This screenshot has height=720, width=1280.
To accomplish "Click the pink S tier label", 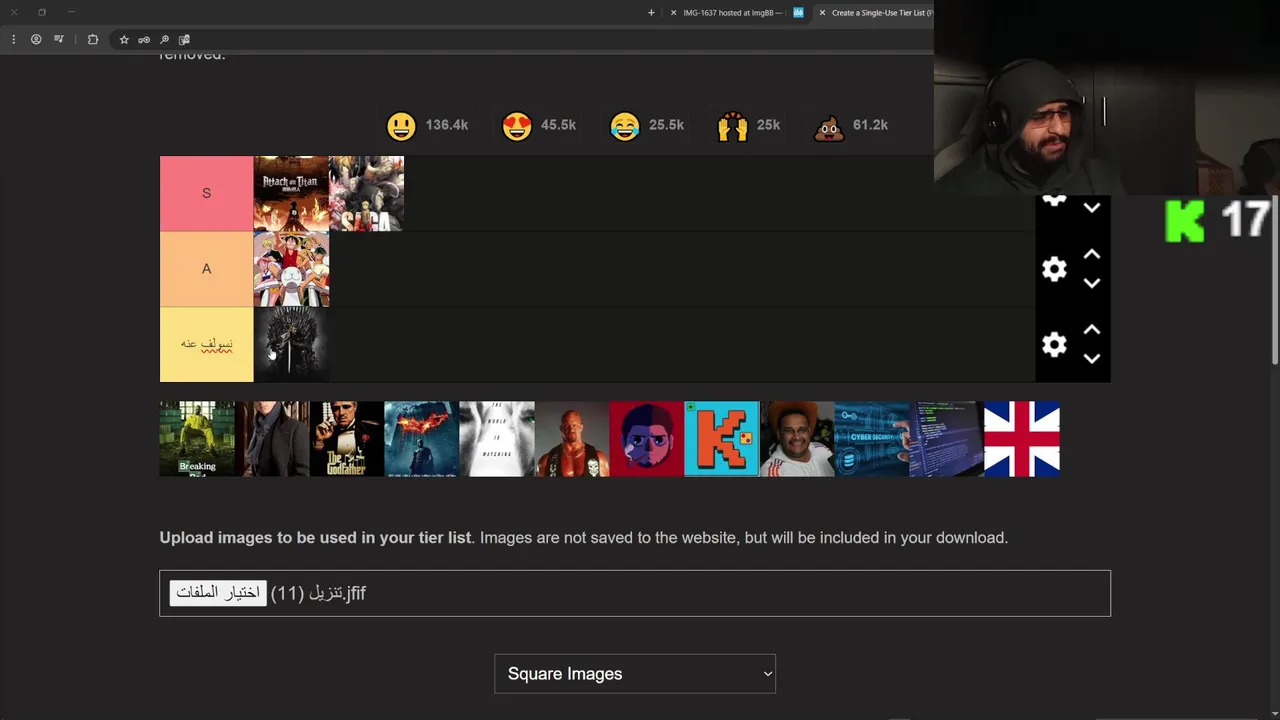I will tap(207, 193).
